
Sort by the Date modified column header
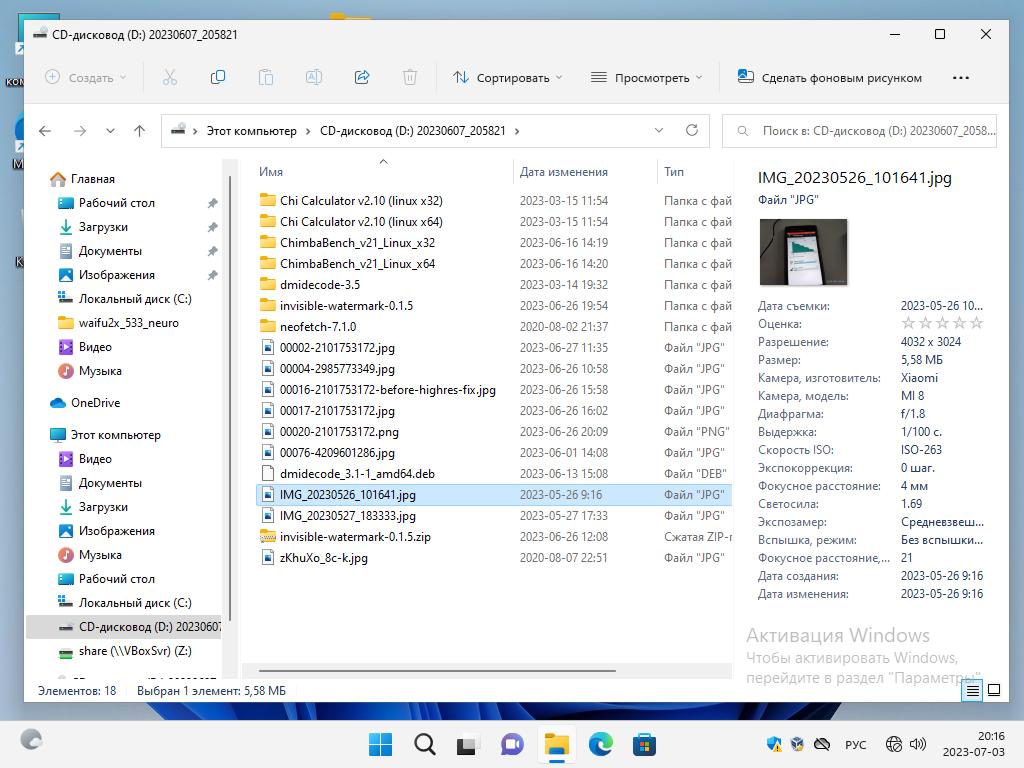point(563,172)
